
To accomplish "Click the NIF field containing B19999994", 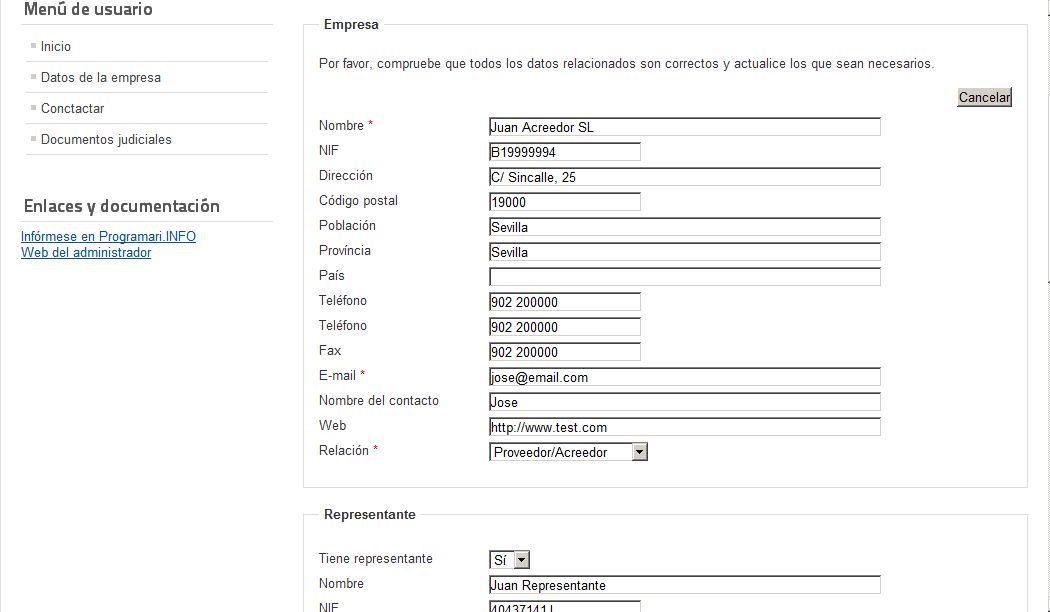I will click(563, 151).
